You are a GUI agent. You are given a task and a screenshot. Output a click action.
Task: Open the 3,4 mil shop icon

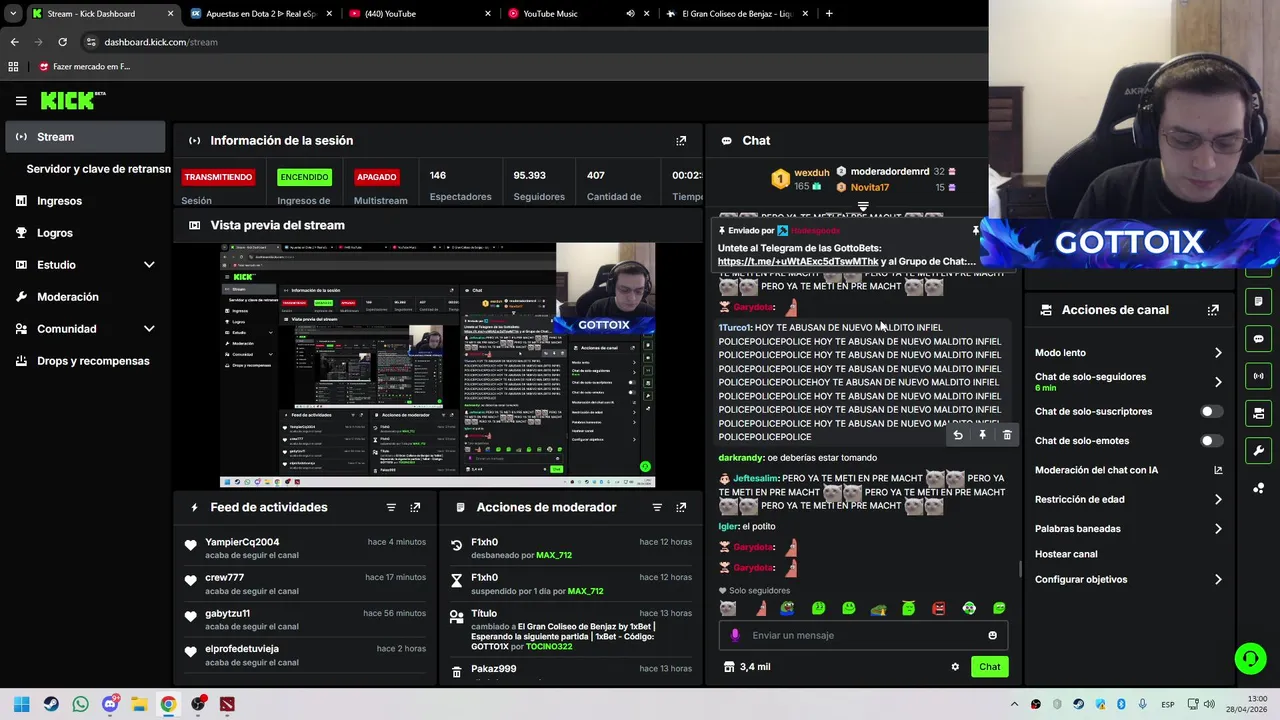[x=729, y=667]
